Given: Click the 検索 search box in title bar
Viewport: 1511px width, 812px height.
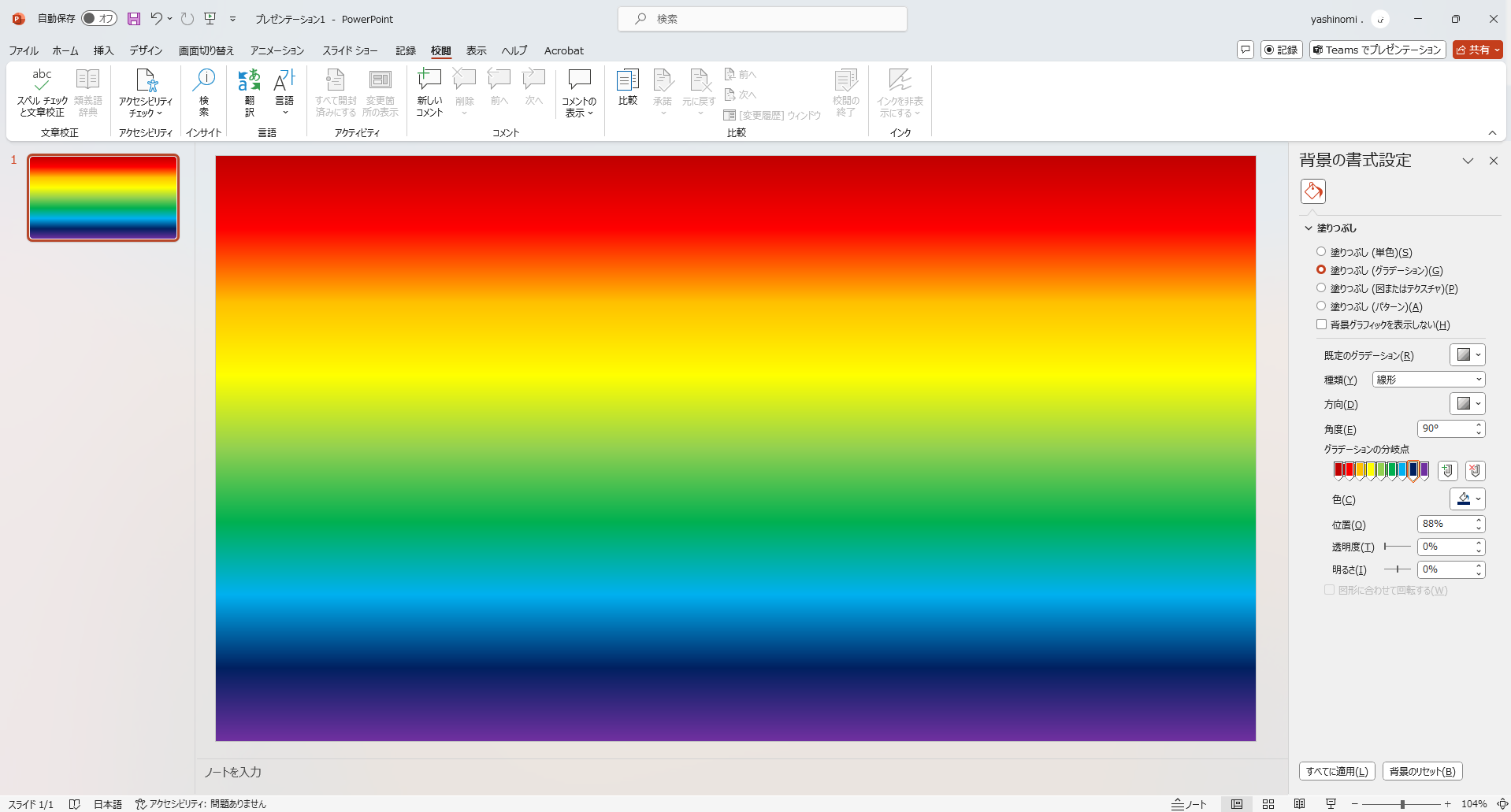Looking at the screenshot, I should [763, 19].
